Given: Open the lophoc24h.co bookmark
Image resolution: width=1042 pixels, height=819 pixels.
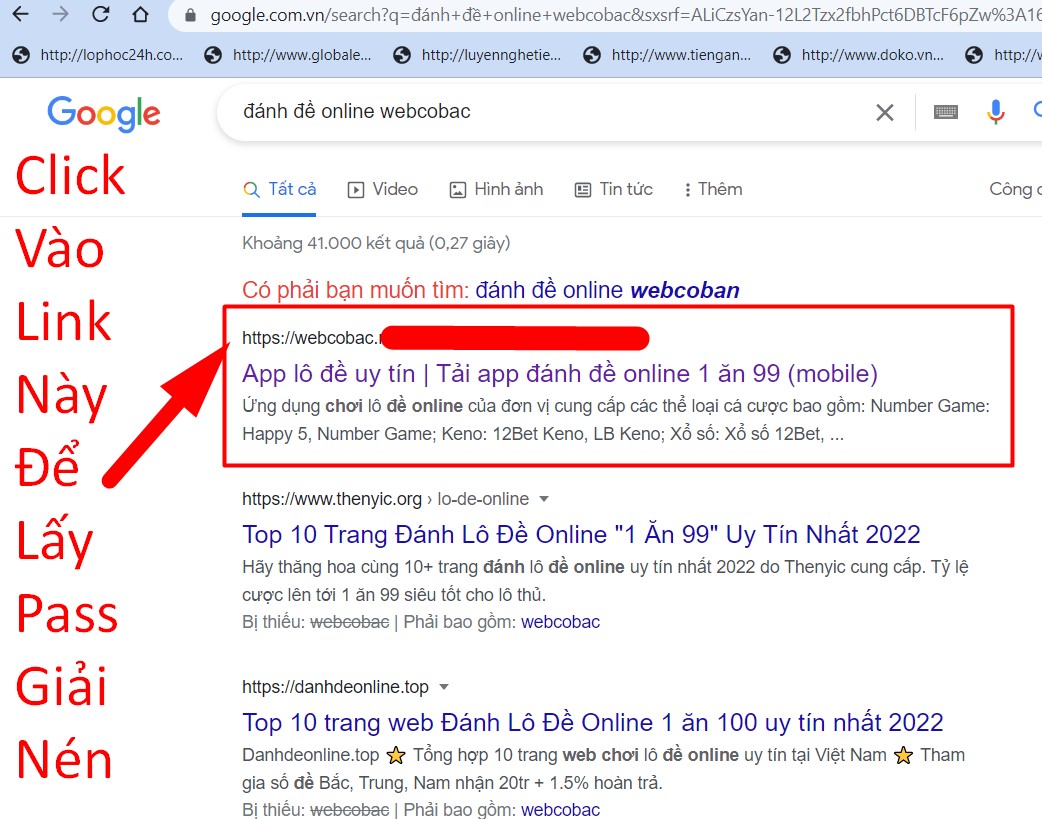Looking at the screenshot, I should pyautogui.click(x=98, y=55).
